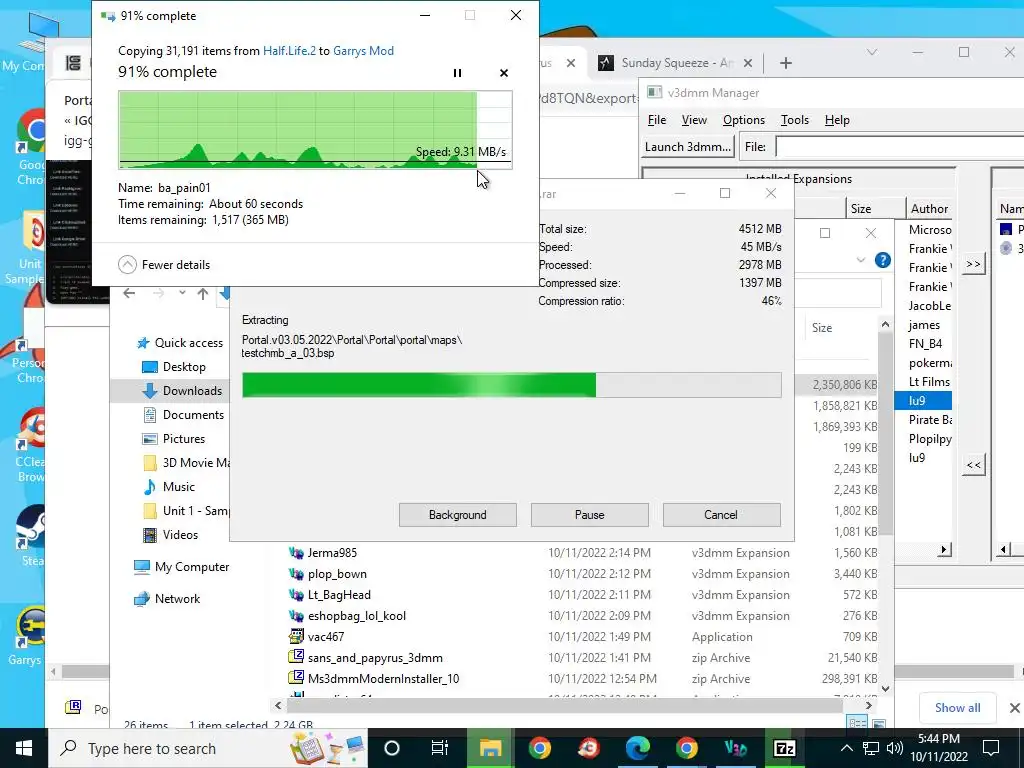1024x768 pixels.
Task: Focus the File input field in v3dmm Manager
Action: (899, 146)
